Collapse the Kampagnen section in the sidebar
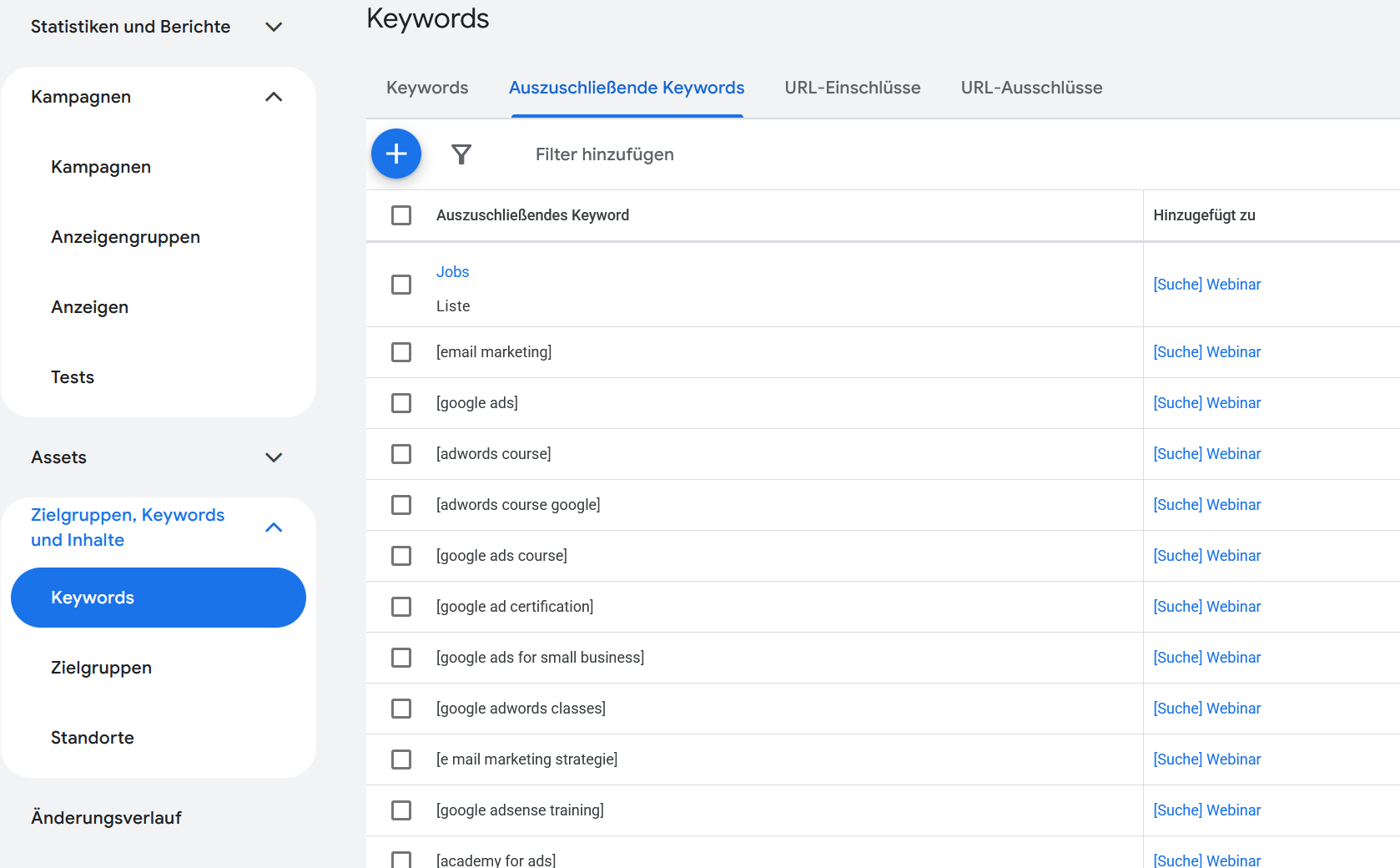This screenshot has height=868, width=1400. 274,97
